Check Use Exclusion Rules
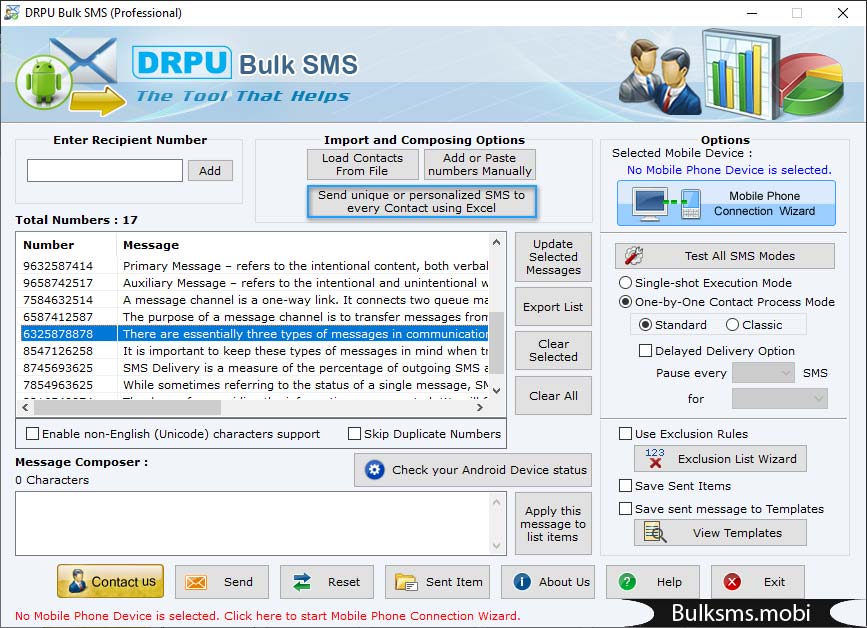 tap(625, 434)
